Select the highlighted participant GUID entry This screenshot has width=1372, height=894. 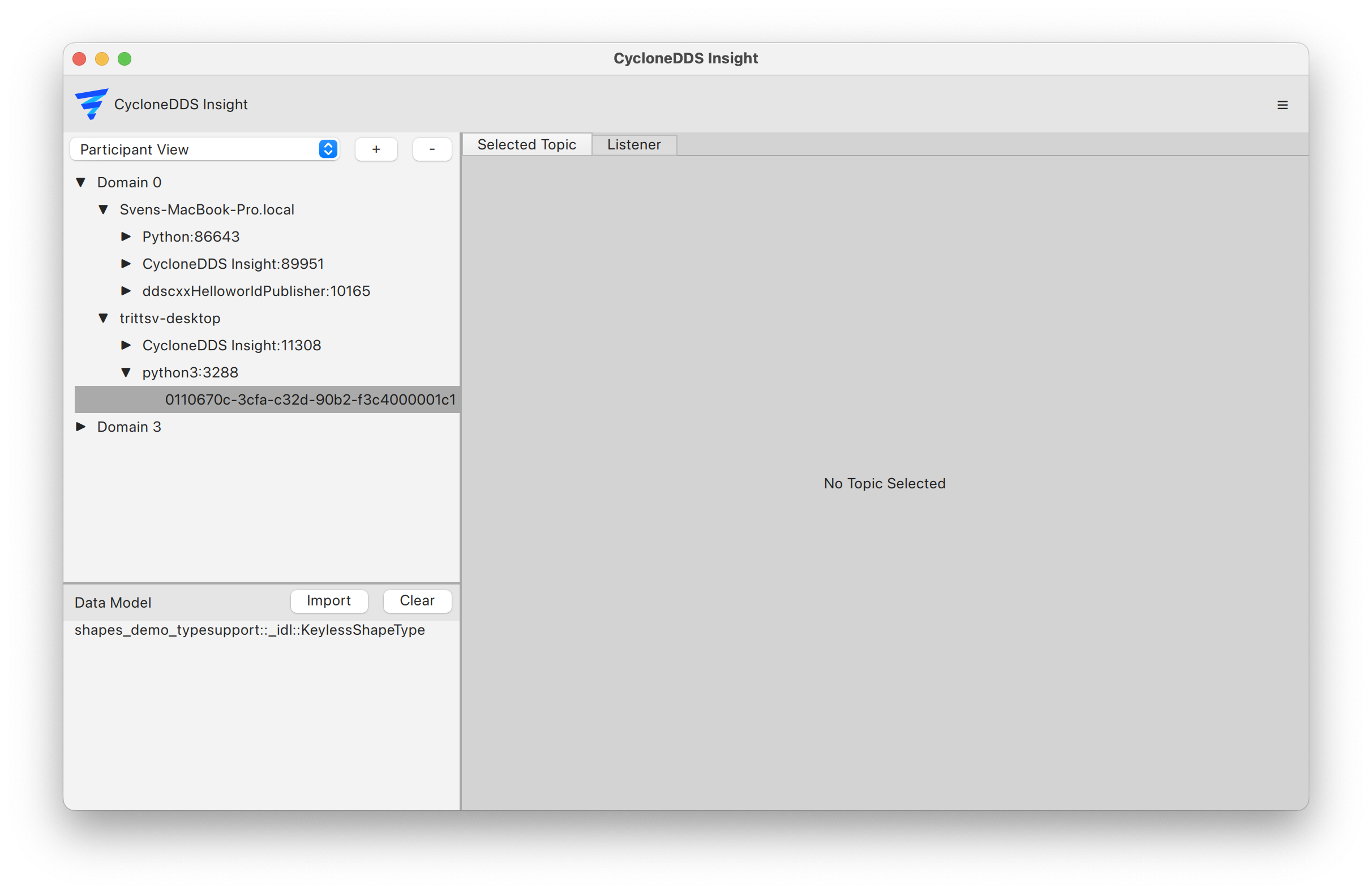coord(310,399)
